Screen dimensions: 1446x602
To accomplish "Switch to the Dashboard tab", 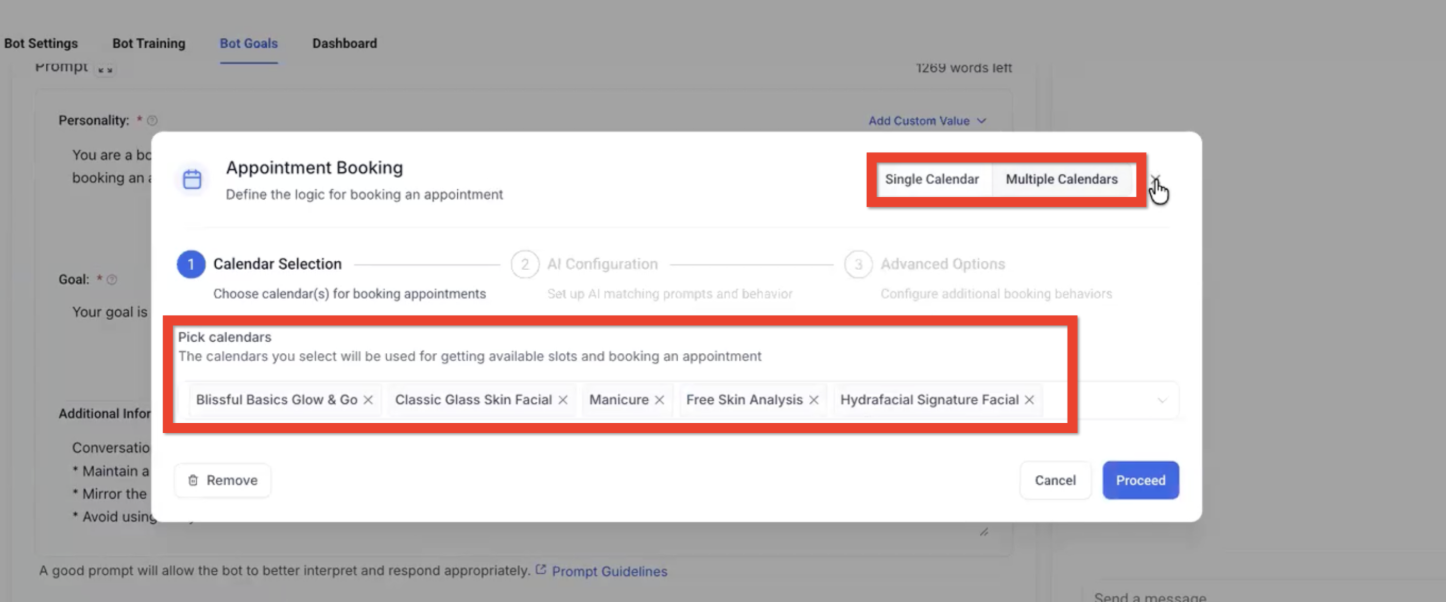I will pos(344,43).
